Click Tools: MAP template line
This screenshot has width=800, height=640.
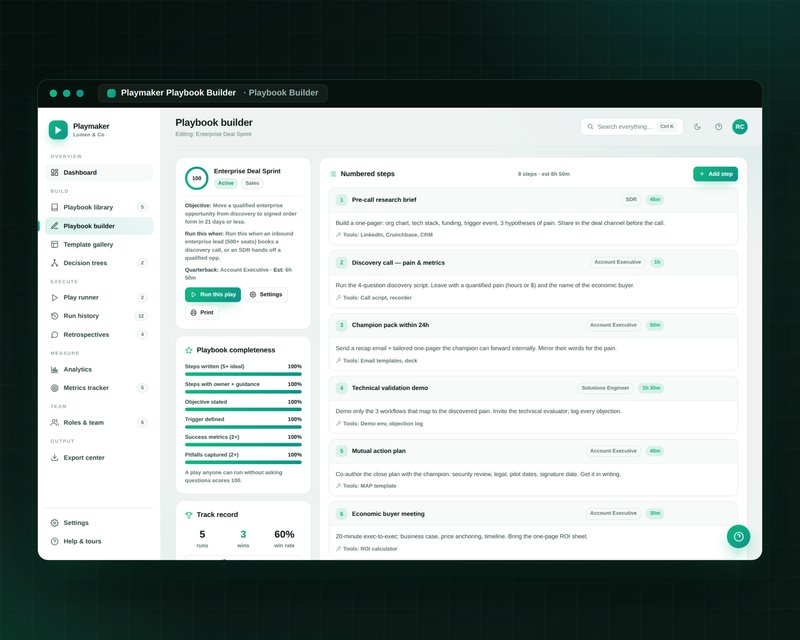tap(366, 486)
